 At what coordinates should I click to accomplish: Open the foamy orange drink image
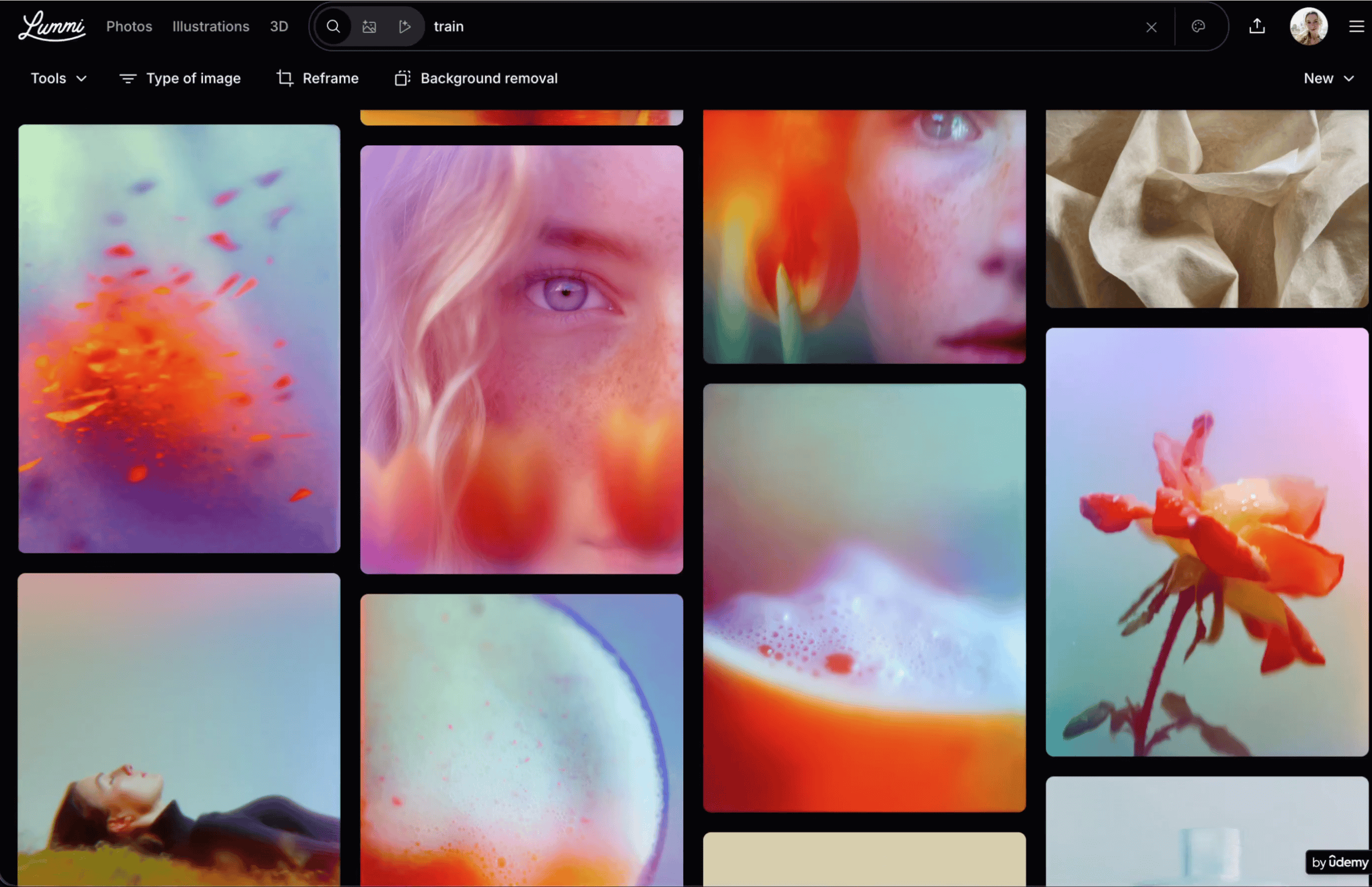(864, 598)
